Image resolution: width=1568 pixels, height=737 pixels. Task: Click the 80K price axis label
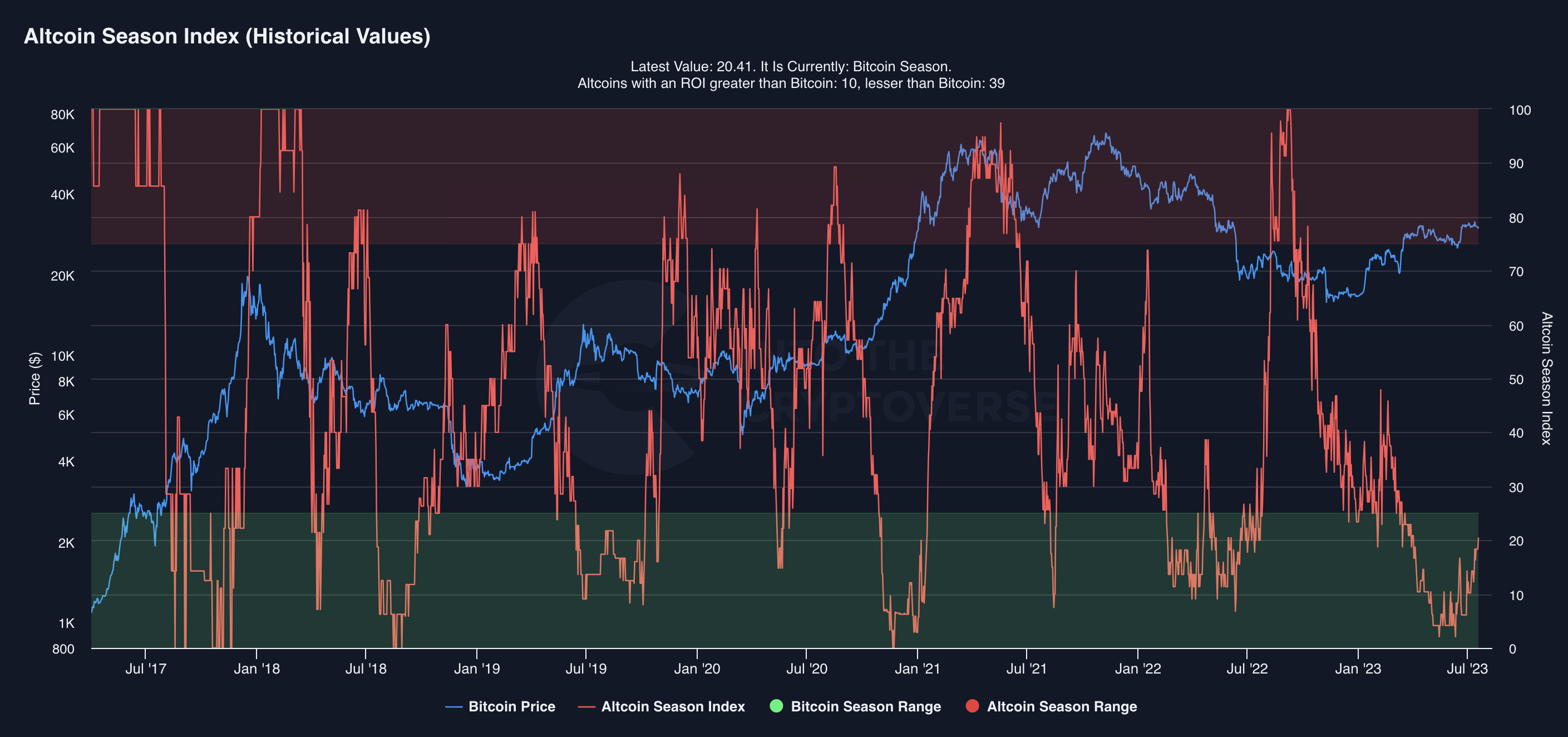tap(63, 115)
